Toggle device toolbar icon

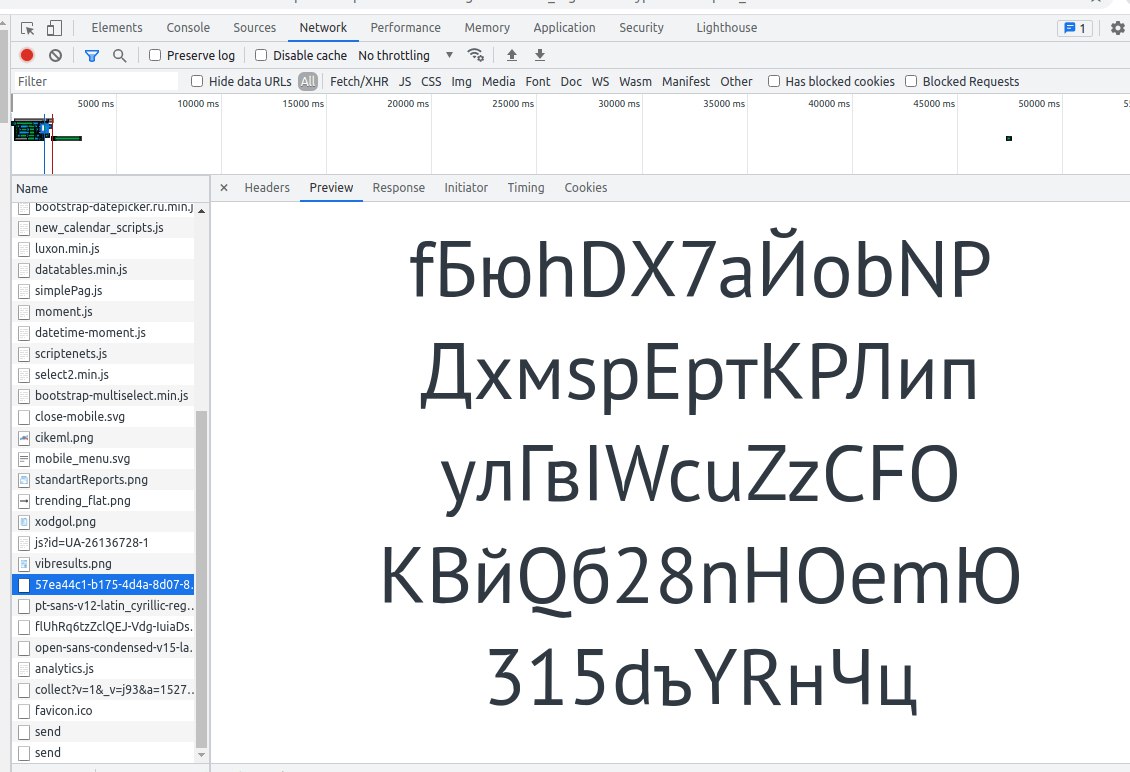pyautogui.click(x=54, y=28)
